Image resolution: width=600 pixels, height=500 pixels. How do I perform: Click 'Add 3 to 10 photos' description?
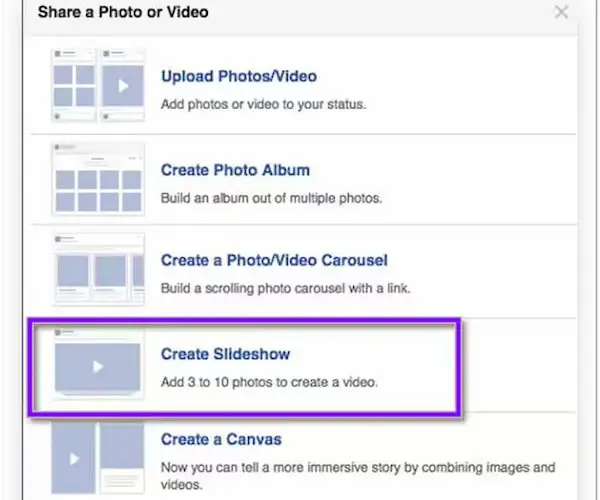tap(269, 382)
